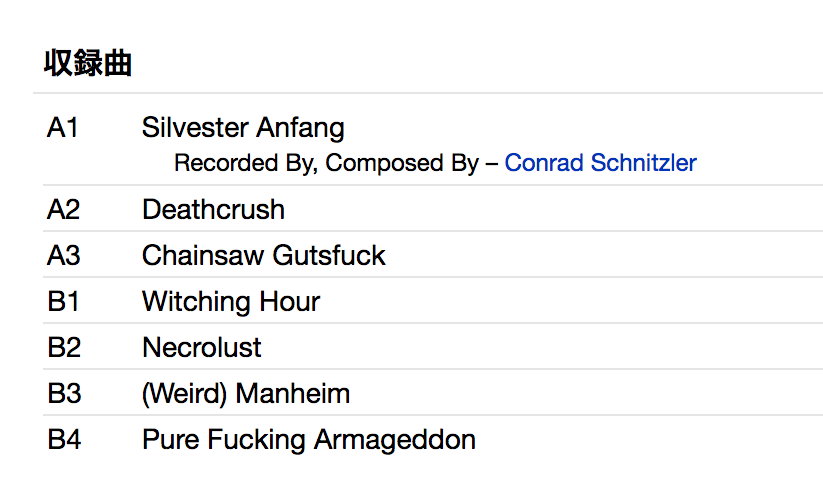Select the Witching Hour track title
823x486 pixels.
pos(231,301)
